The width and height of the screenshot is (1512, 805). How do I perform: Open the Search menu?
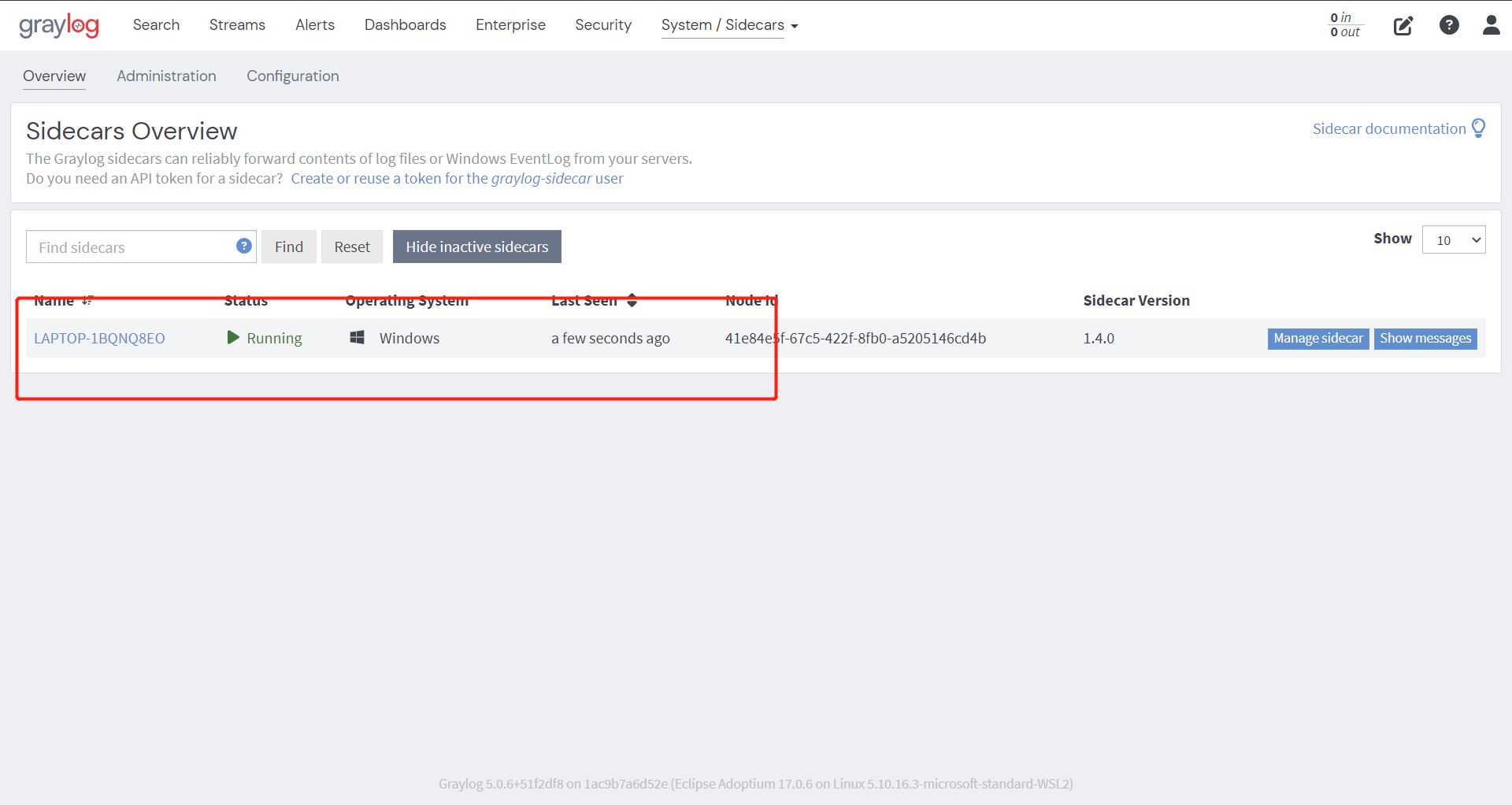[156, 24]
